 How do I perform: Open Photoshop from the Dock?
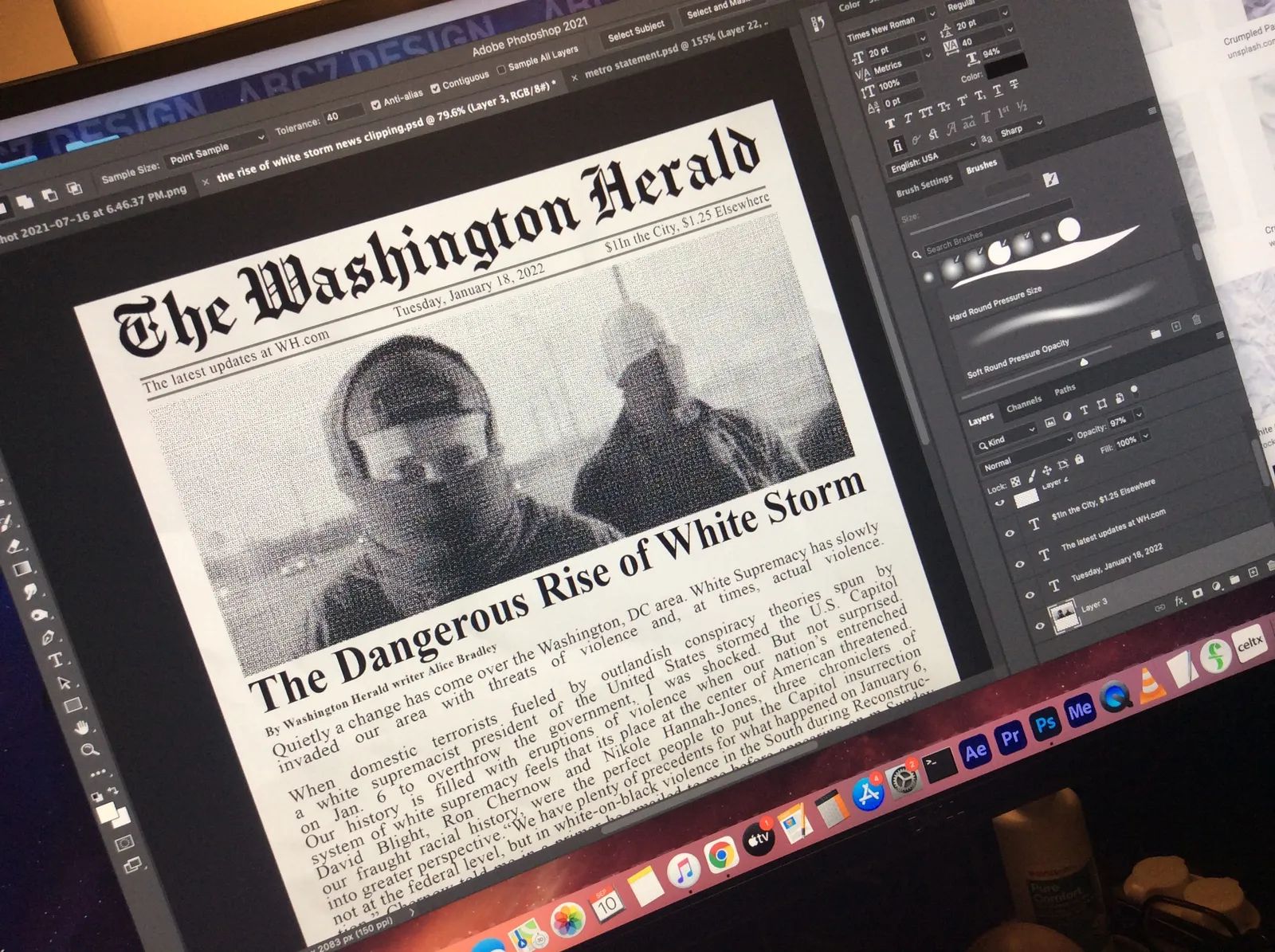pos(1045,723)
